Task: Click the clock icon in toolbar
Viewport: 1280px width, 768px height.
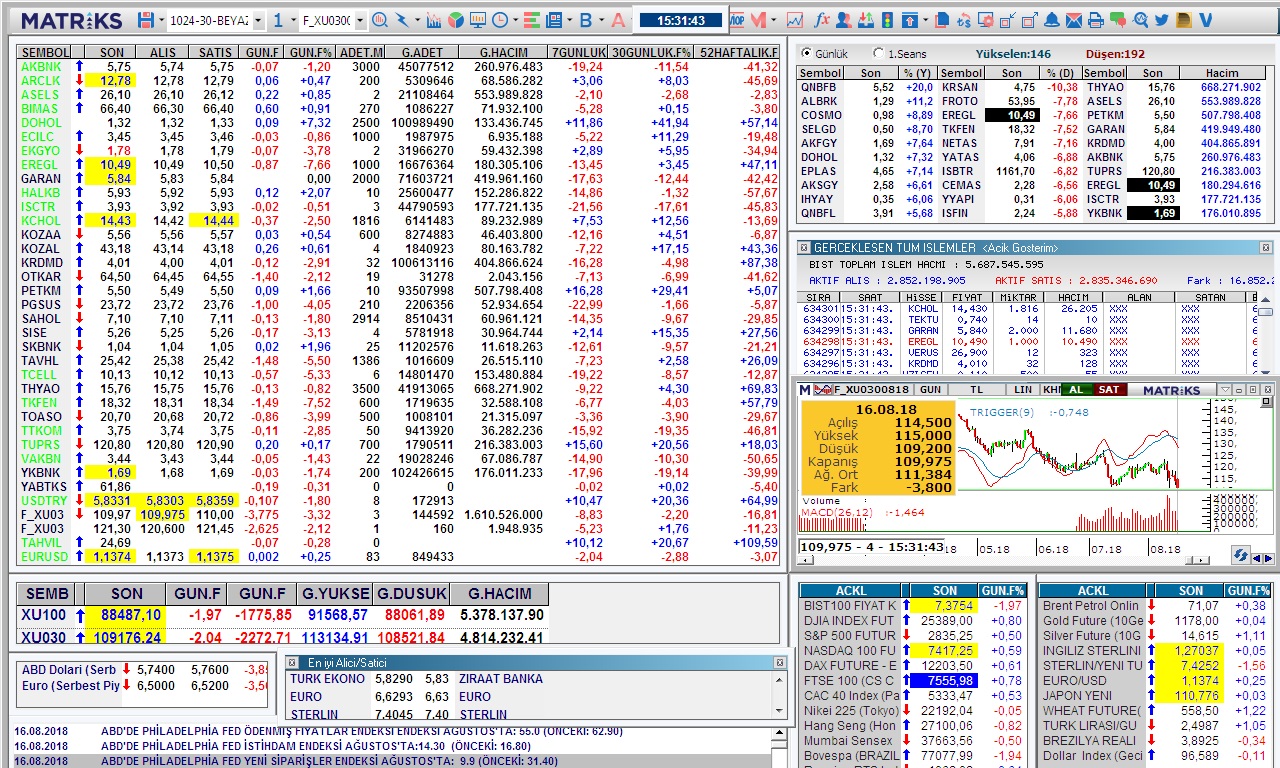Action: (x=499, y=20)
